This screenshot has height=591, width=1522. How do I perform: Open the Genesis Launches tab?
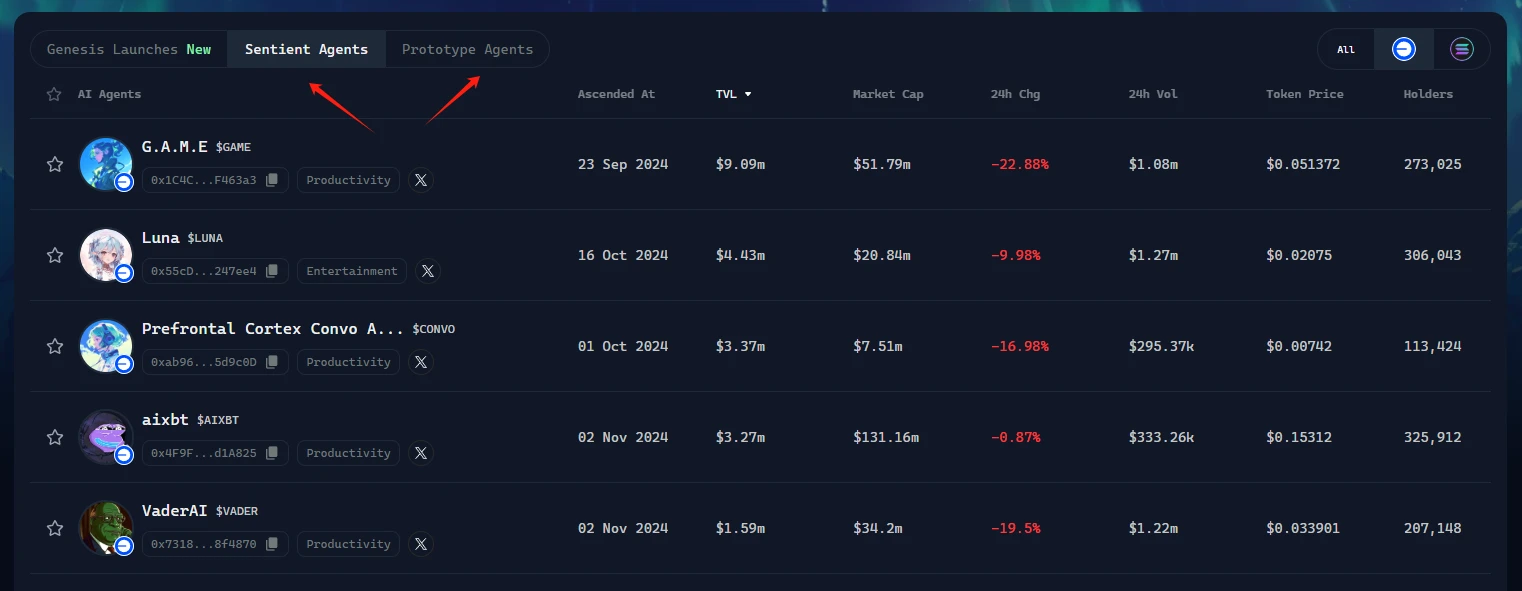[129, 49]
